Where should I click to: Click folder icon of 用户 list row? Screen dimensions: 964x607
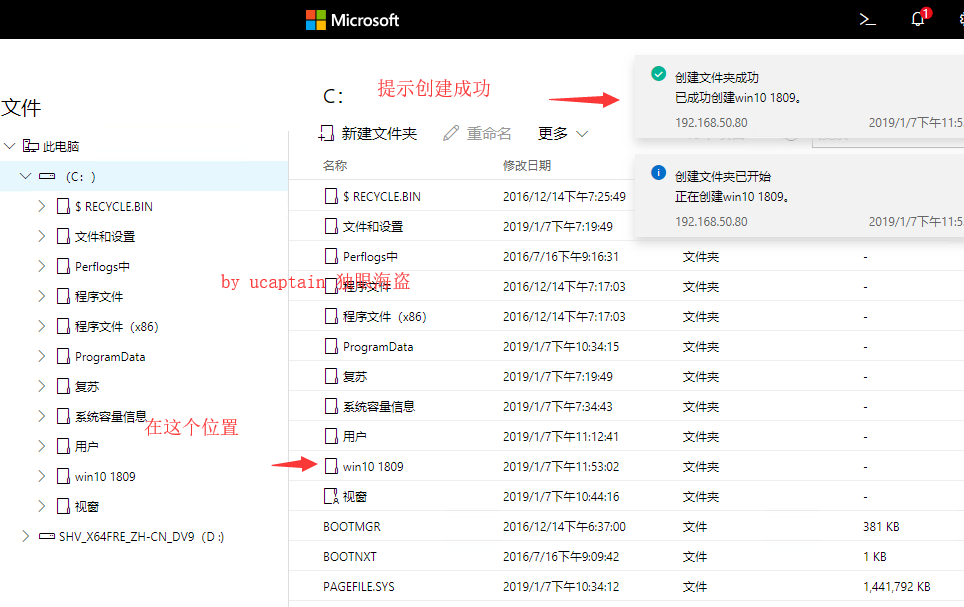click(x=331, y=436)
